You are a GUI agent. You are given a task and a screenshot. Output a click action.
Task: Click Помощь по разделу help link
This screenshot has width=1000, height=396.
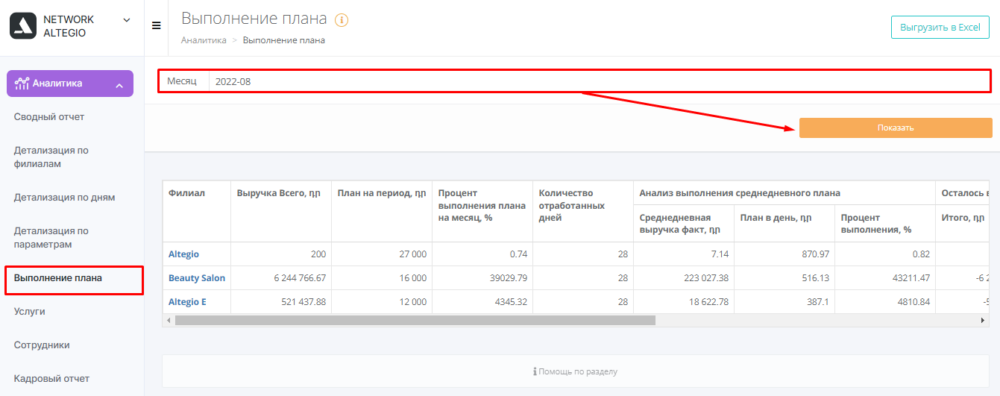[x=575, y=371]
